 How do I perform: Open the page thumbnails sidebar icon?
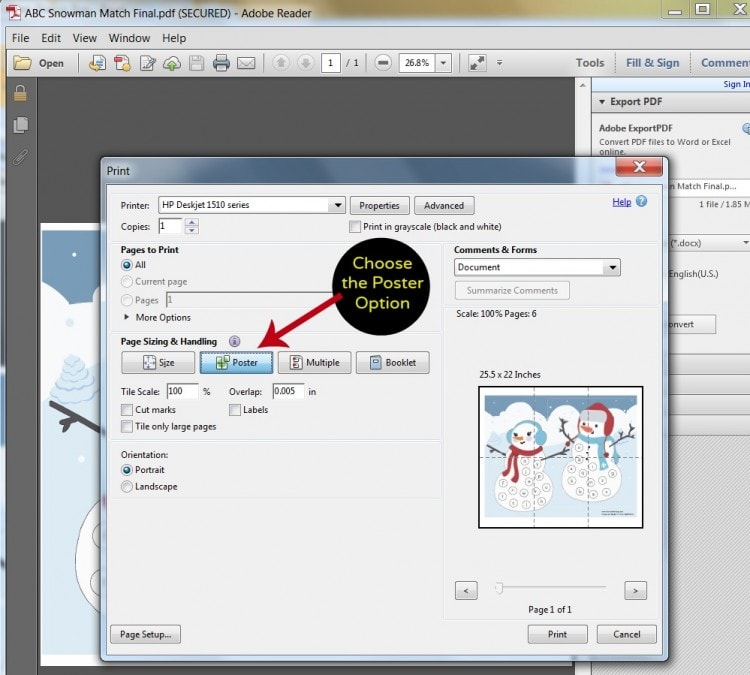point(19,125)
